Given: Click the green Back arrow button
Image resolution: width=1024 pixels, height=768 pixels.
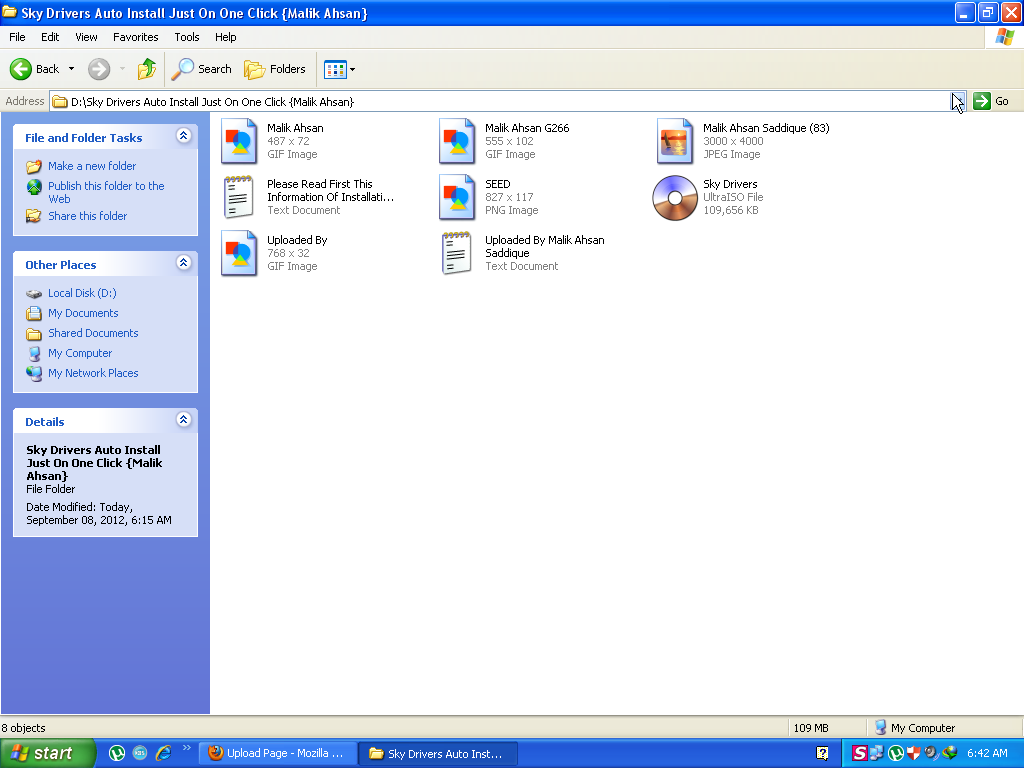Looking at the screenshot, I should [21, 69].
